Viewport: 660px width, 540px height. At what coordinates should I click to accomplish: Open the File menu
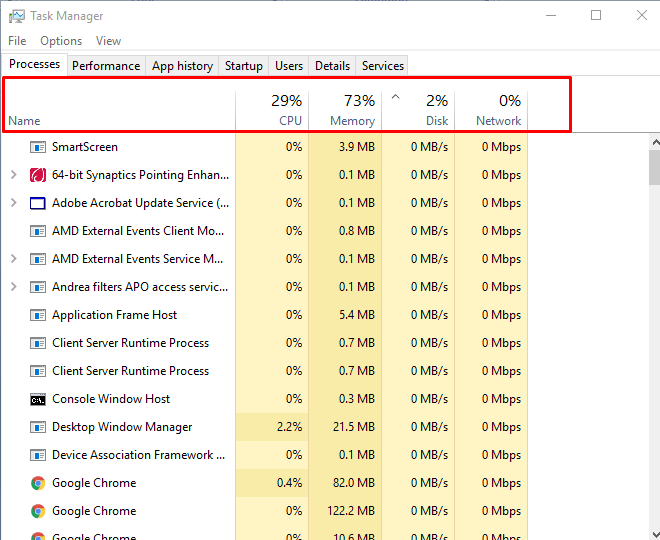click(17, 41)
